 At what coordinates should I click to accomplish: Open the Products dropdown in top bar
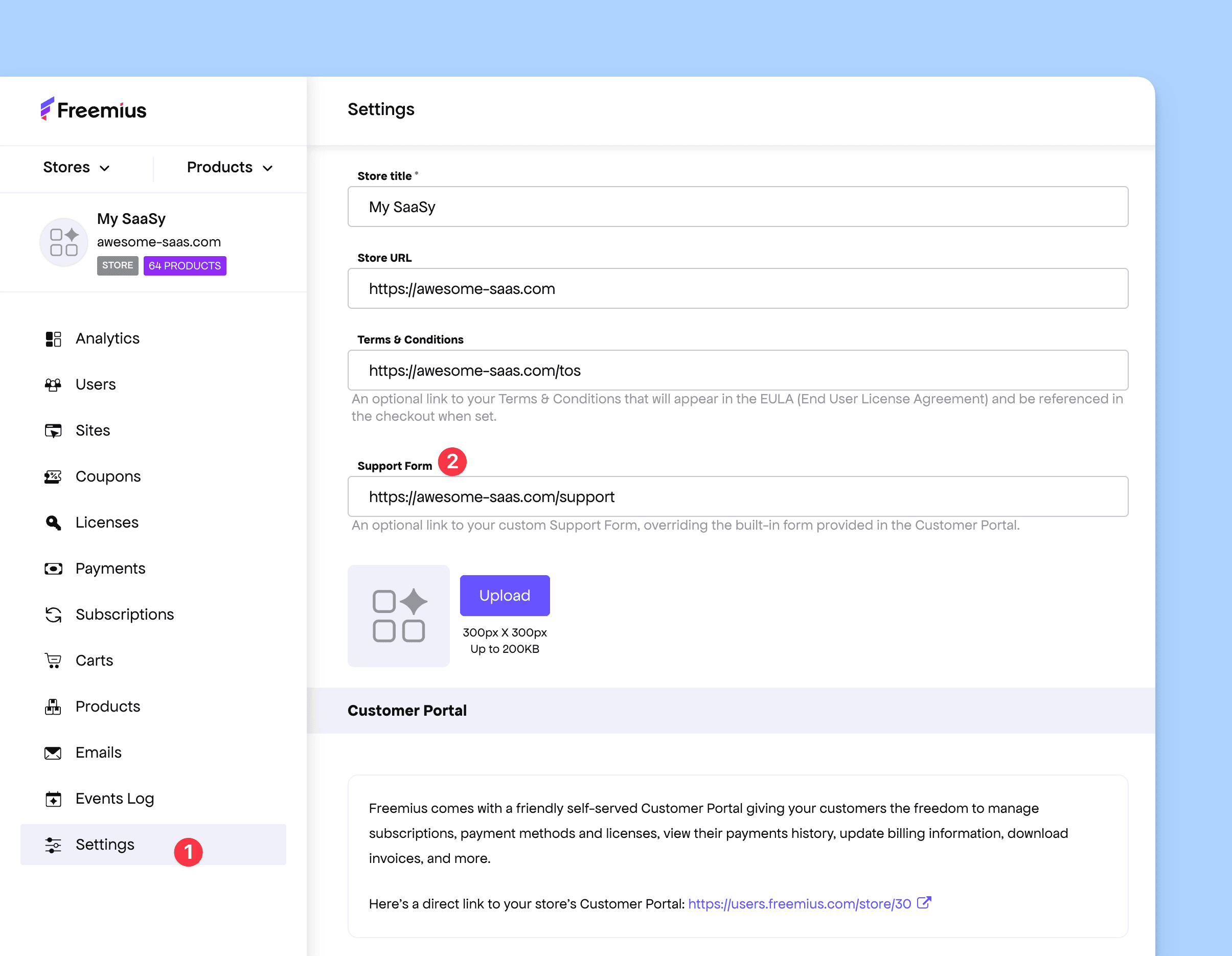pyautogui.click(x=230, y=168)
